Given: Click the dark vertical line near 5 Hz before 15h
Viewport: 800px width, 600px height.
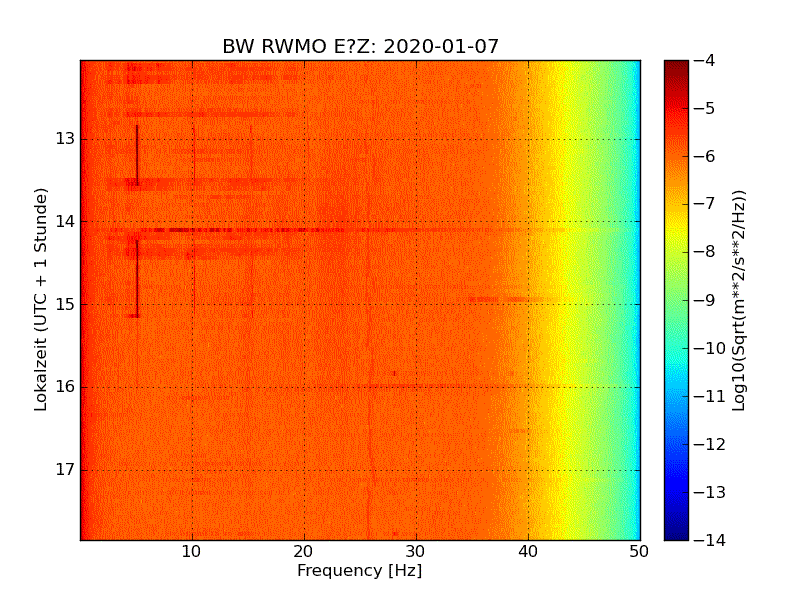Looking at the screenshot, I should point(137,279).
